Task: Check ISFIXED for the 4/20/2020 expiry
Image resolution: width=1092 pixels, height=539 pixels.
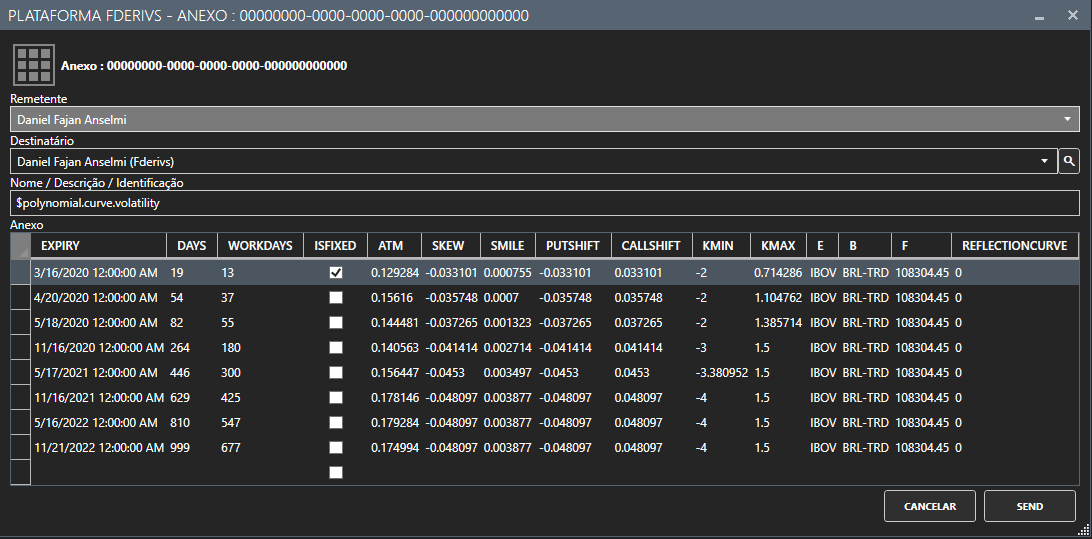Action: (x=336, y=297)
